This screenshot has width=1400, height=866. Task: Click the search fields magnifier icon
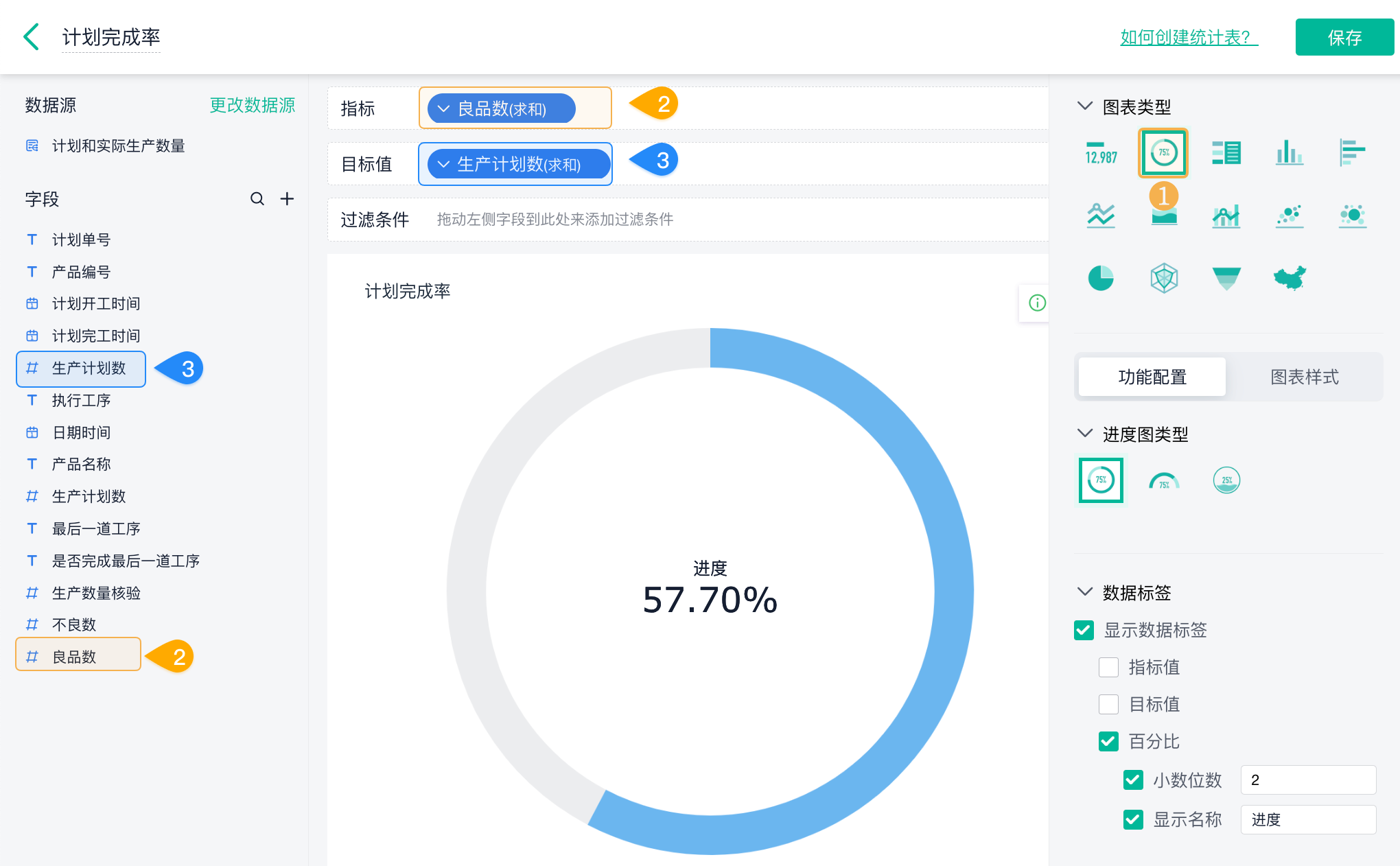click(257, 199)
